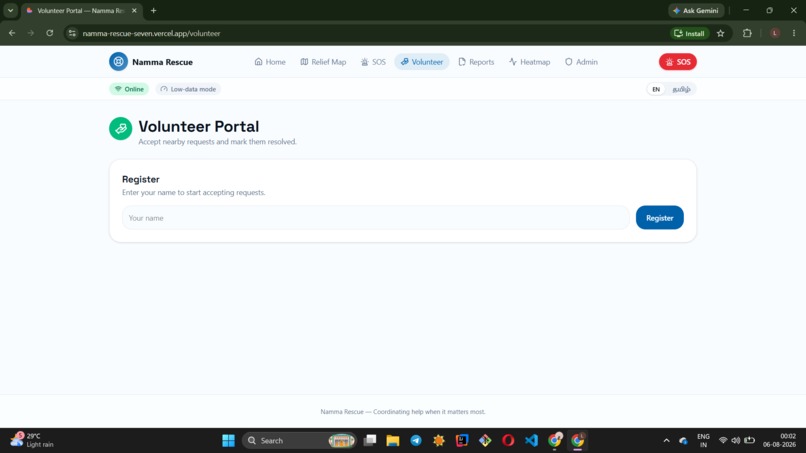Click the green Volunteer Portal icon
This screenshot has height=453, width=806.
(x=120, y=129)
